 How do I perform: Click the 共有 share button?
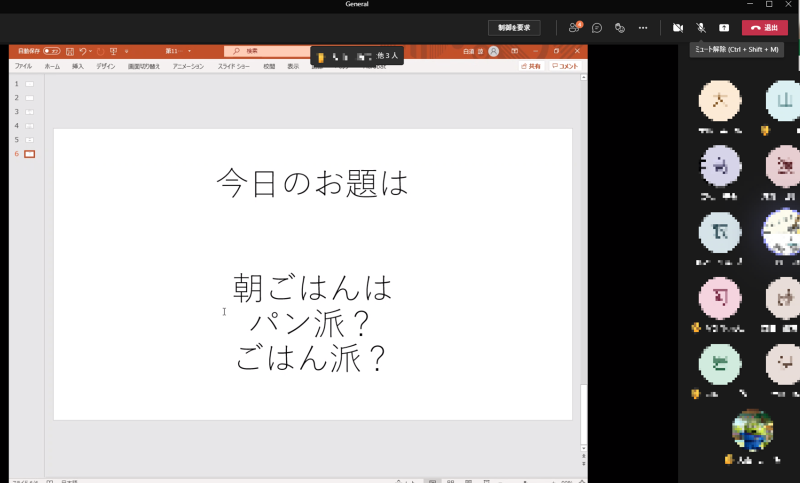point(531,66)
